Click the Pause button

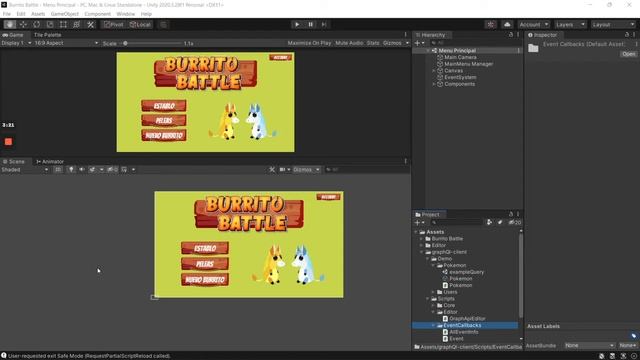(310, 24)
